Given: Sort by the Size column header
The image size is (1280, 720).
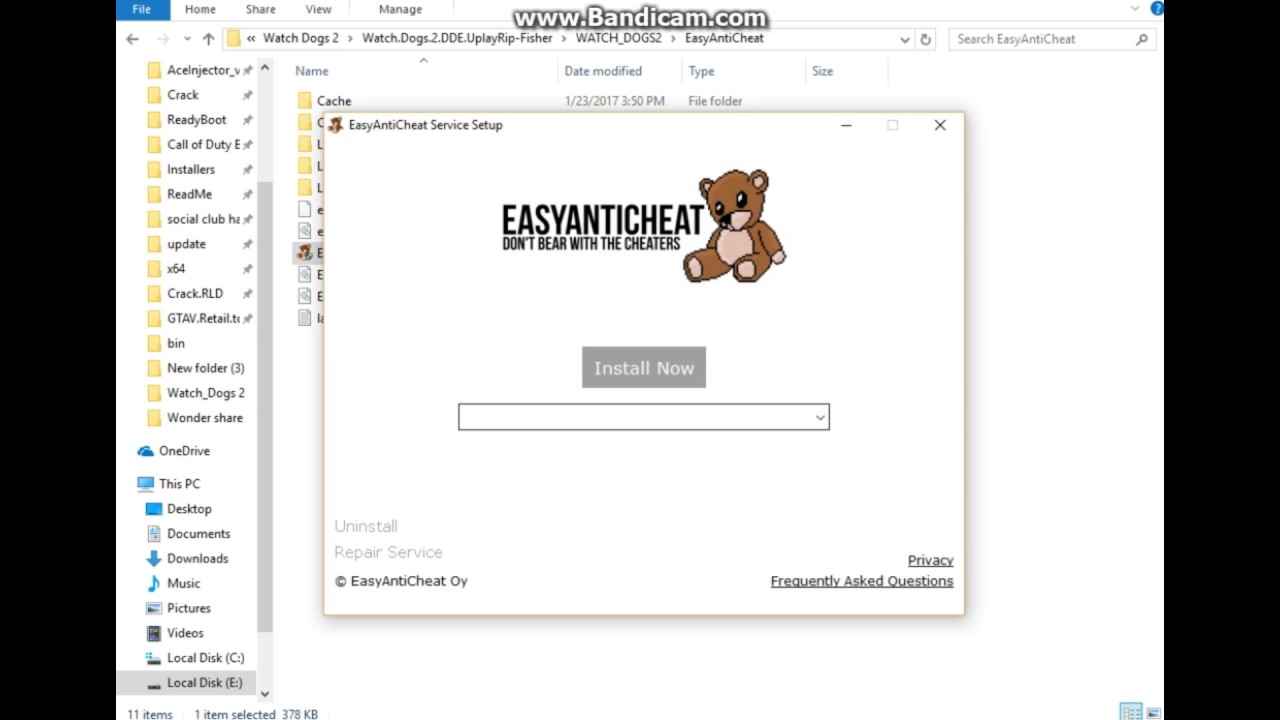Looking at the screenshot, I should pos(823,71).
